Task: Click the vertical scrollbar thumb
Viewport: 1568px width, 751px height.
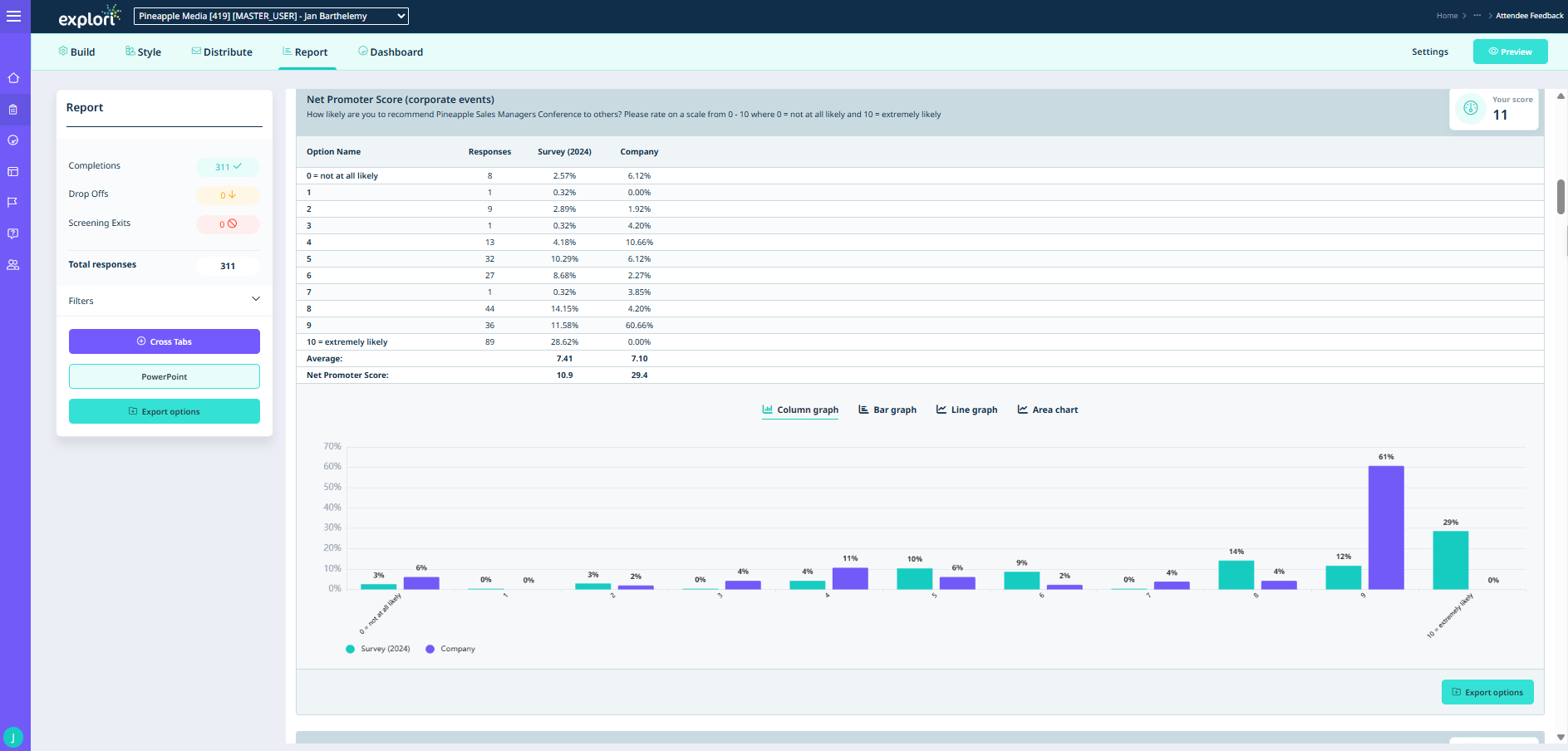Action: (1561, 197)
